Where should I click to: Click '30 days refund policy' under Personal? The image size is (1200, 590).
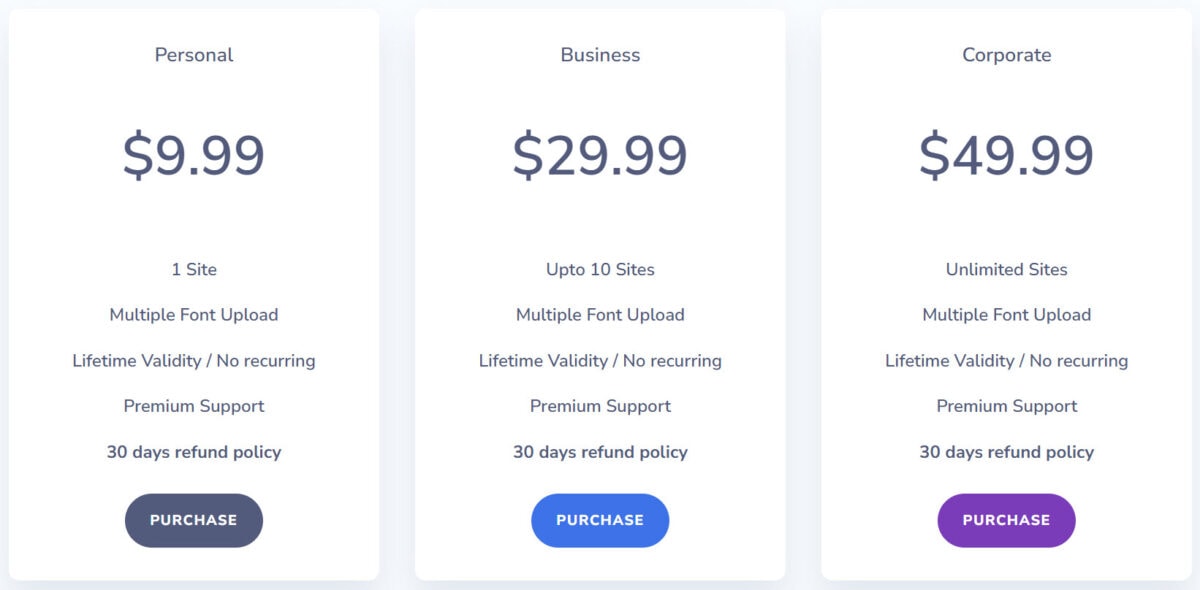click(x=194, y=452)
